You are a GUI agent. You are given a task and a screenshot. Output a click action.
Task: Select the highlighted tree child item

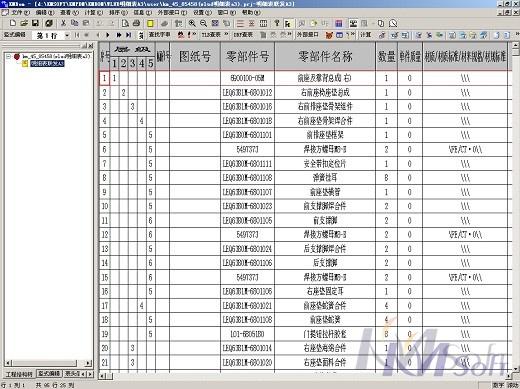47,63
